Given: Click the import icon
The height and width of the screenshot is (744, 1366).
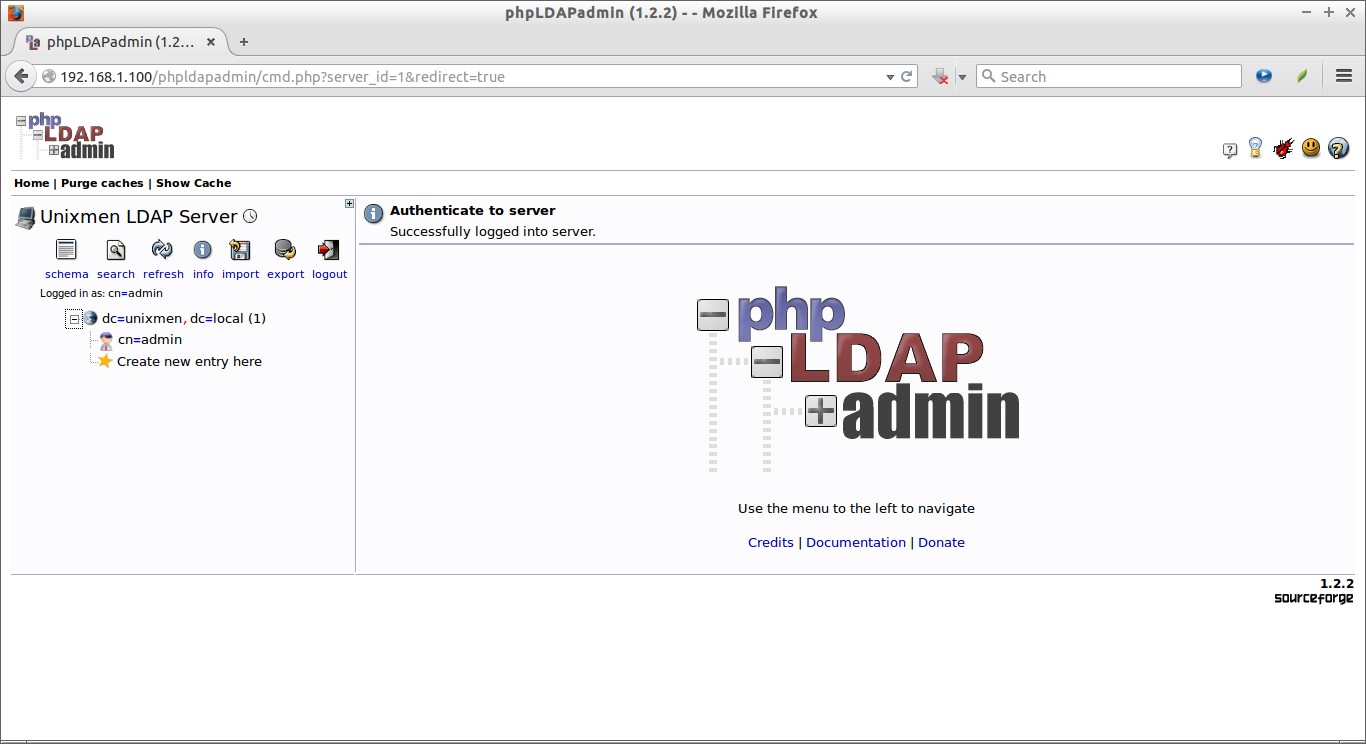Looking at the screenshot, I should click(x=240, y=250).
